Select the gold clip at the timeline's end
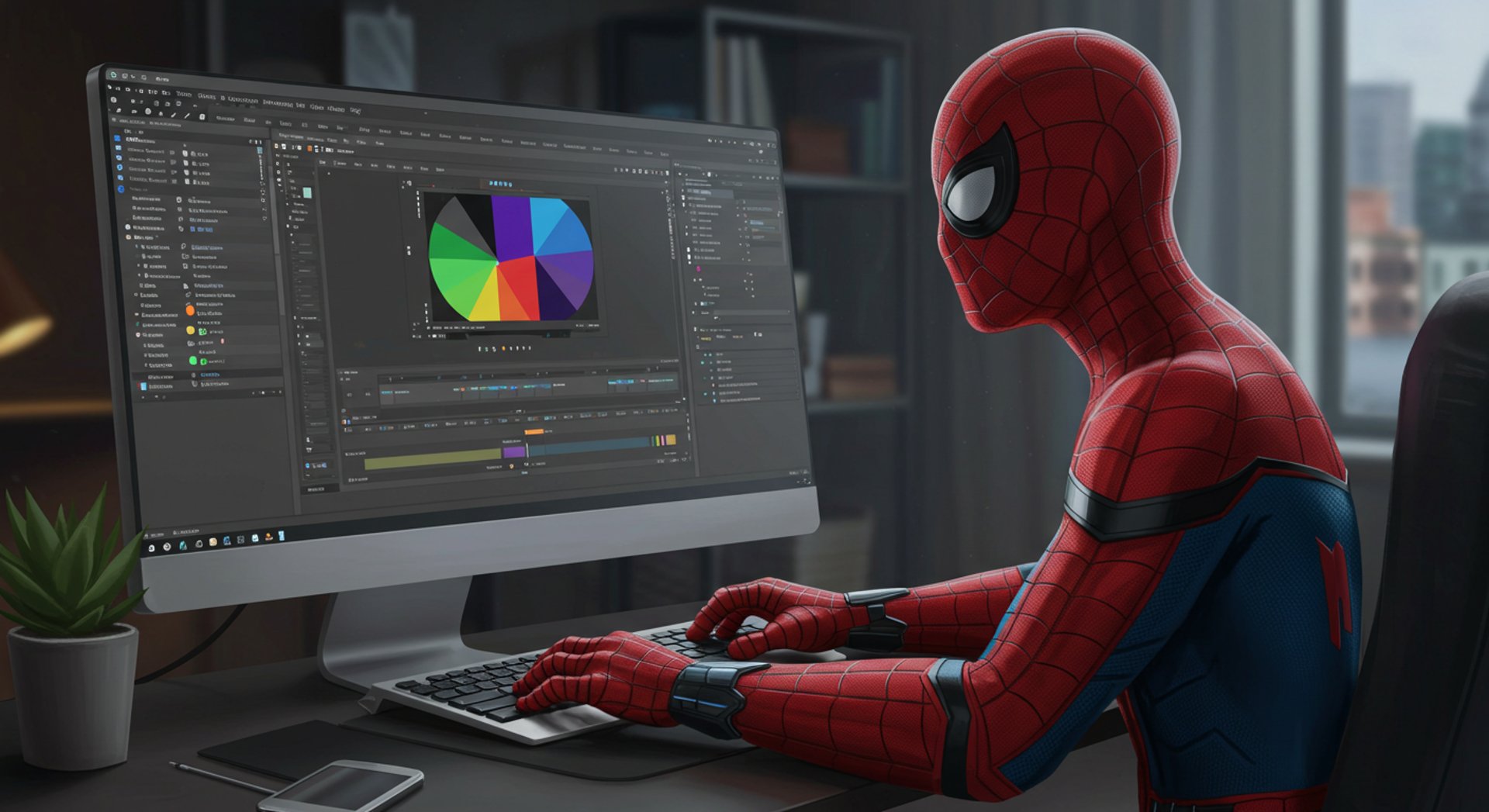The height and width of the screenshot is (812, 1489). (x=671, y=440)
